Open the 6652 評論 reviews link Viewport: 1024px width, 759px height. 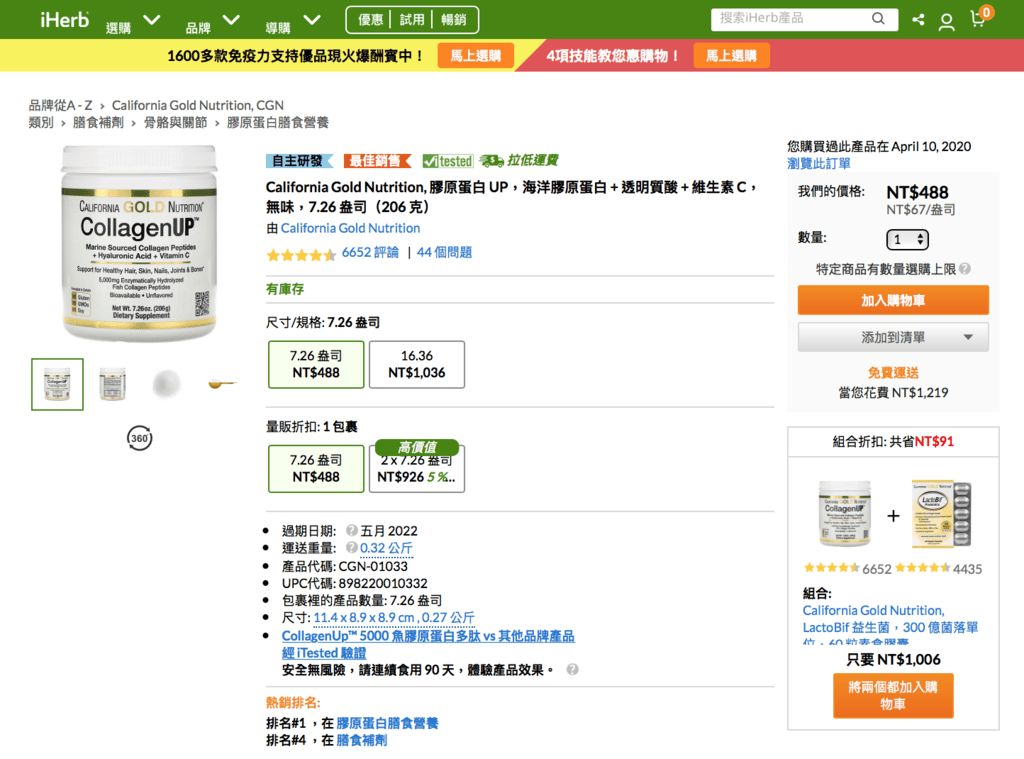pos(370,252)
